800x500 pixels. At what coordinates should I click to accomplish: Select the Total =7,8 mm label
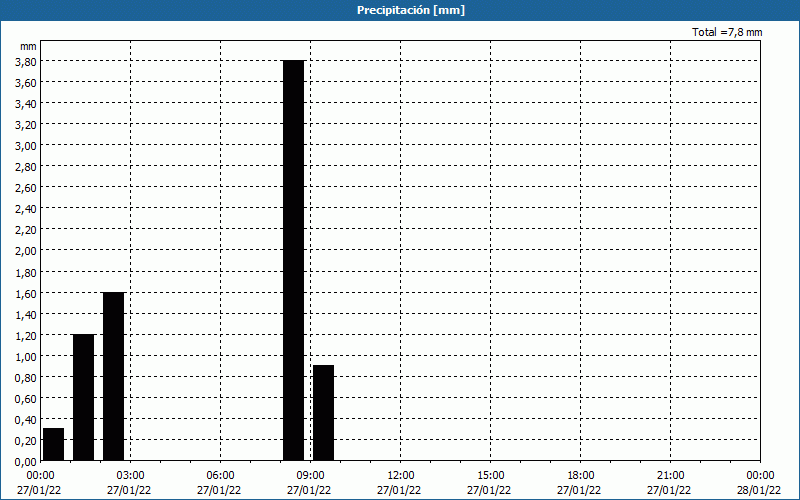coord(727,32)
